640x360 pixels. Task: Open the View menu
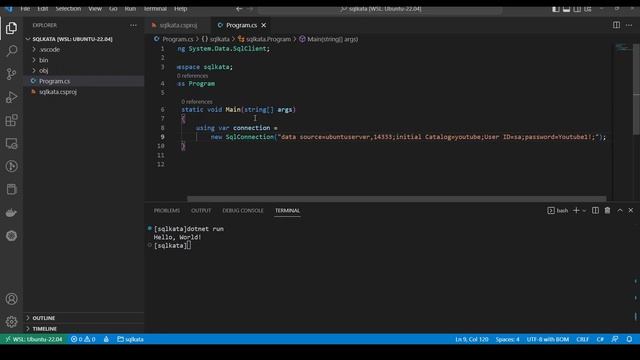coord(95,9)
